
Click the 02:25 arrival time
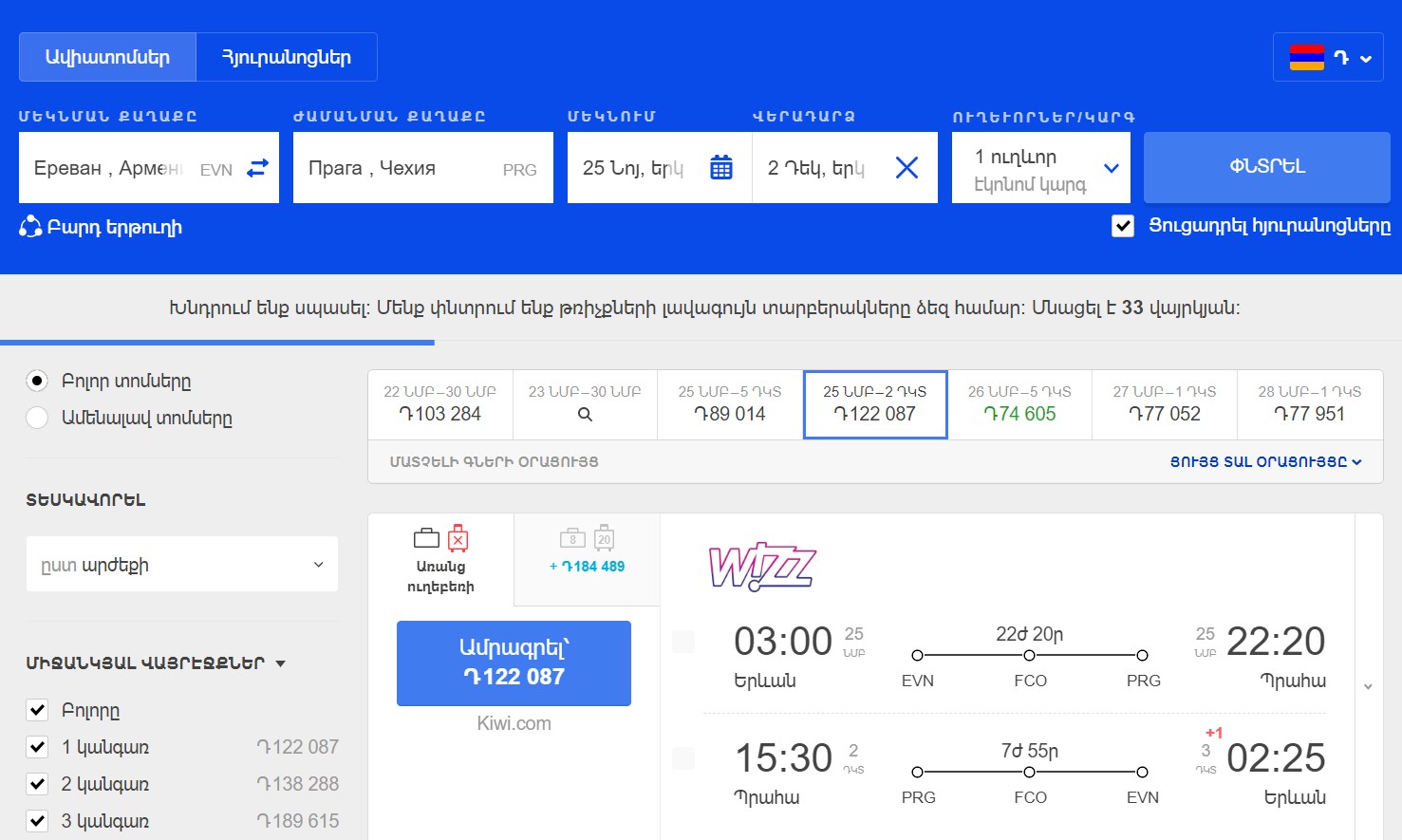pos(1276,758)
